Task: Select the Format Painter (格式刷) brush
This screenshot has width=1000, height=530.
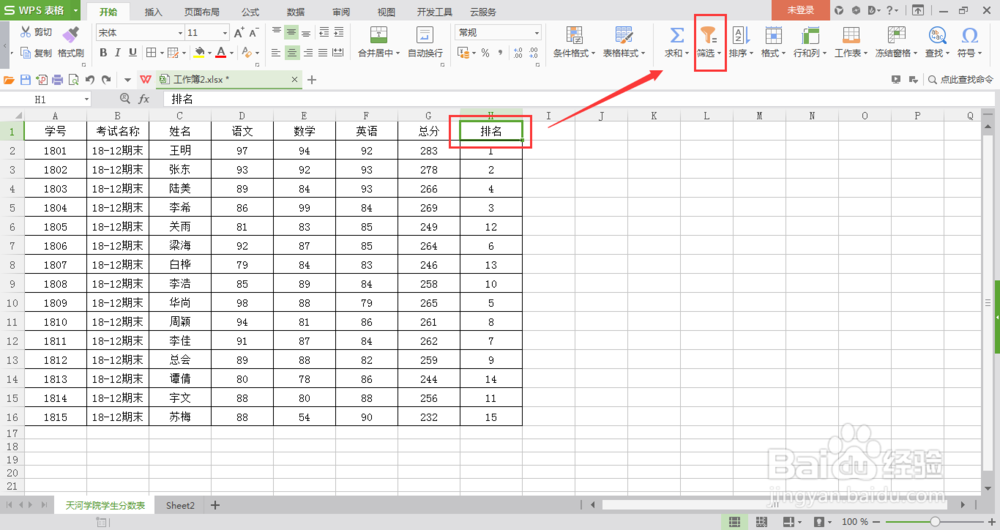Action: (x=71, y=34)
